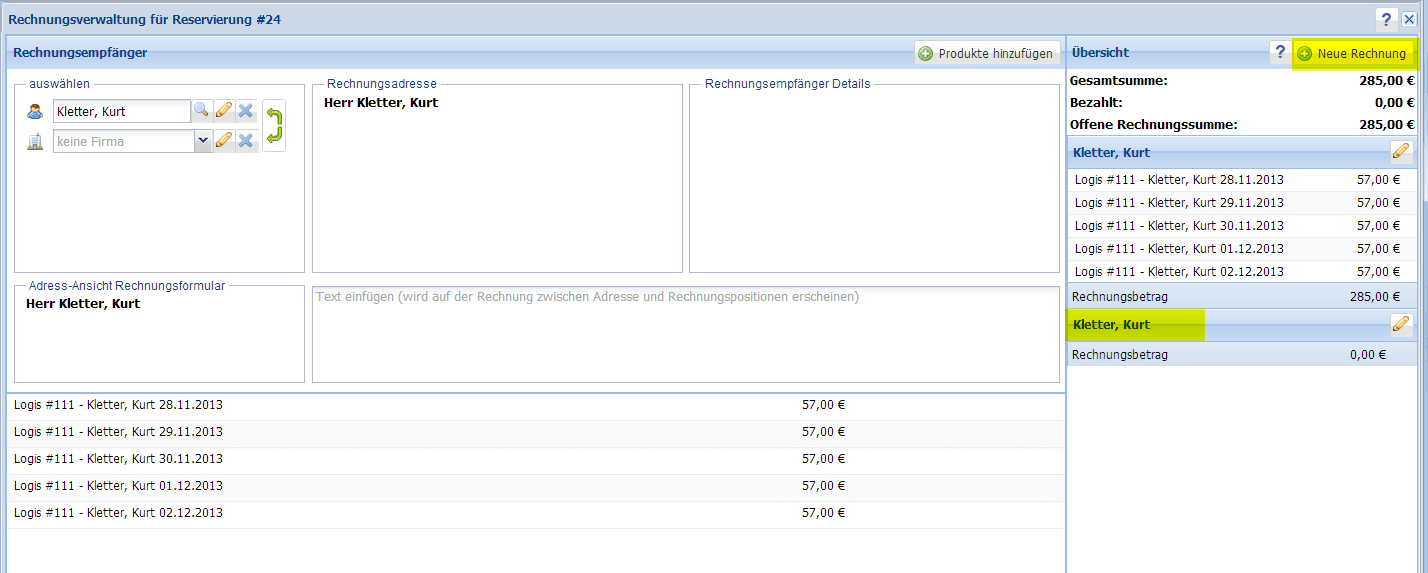This screenshot has height=573, width=1428.
Task: Click the search magnifier next to Kletter, Kurt
Action: 201,111
